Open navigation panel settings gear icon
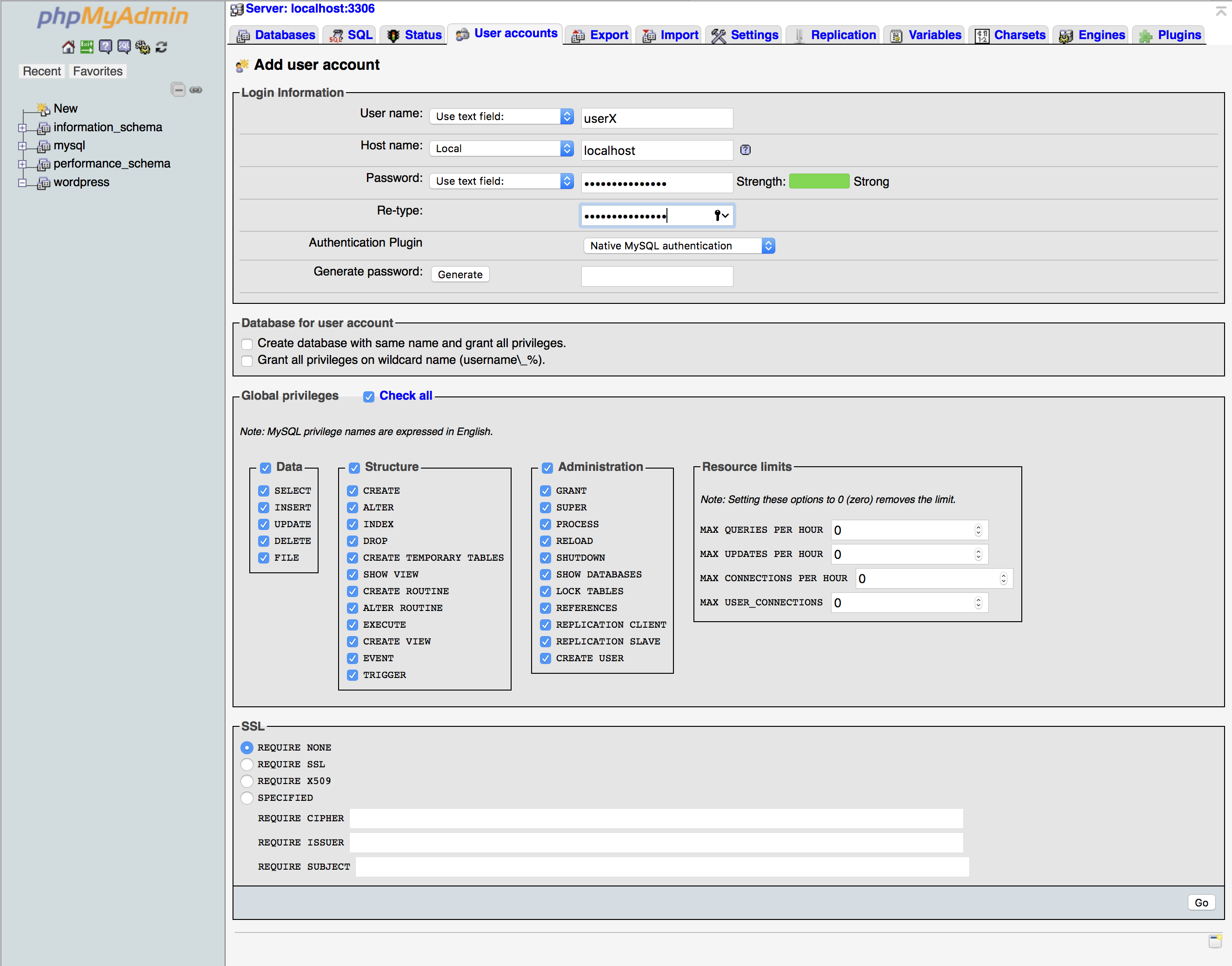This screenshot has width=1232, height=966. tap(143, 47)
